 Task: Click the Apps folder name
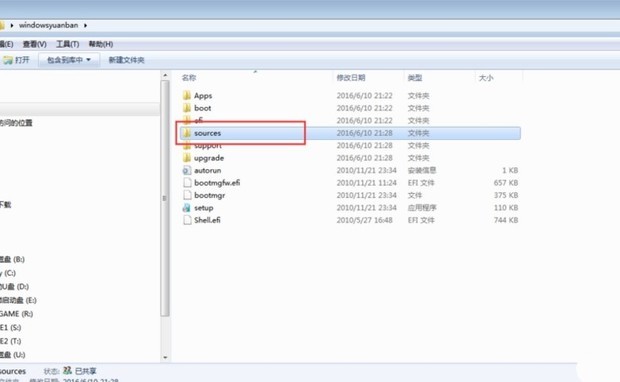[203, 96]
